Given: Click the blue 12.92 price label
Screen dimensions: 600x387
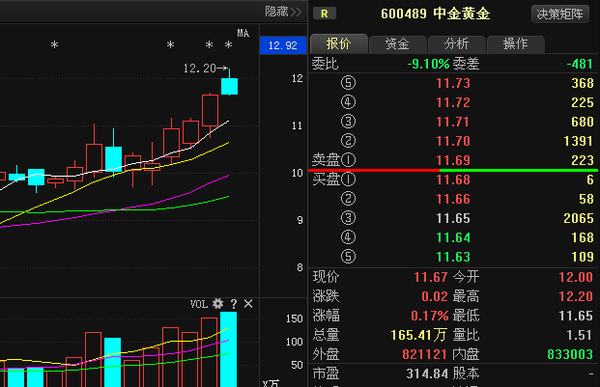Looking at the screenshot, I should coord(283,46).
